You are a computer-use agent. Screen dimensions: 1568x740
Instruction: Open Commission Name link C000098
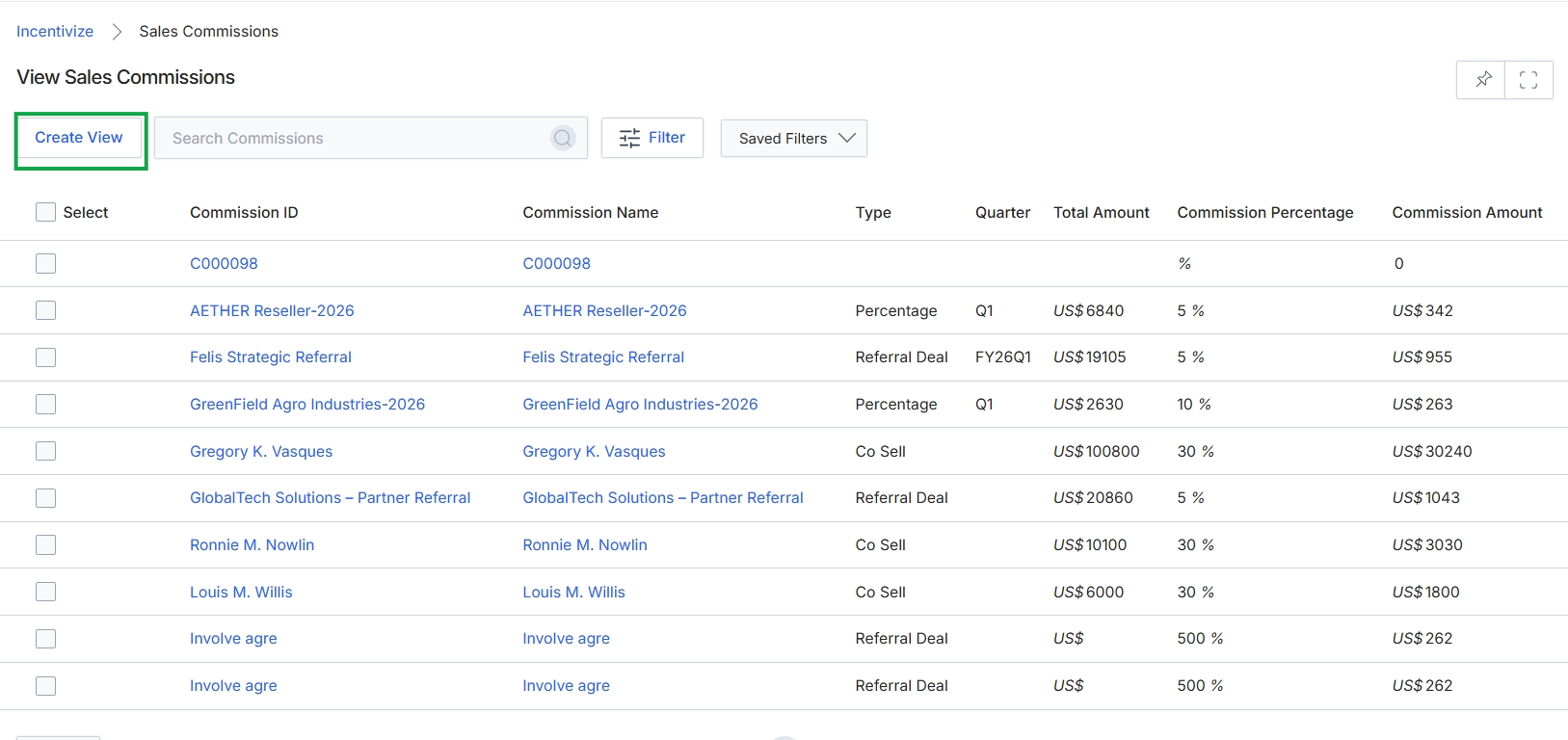coord(556,263)
